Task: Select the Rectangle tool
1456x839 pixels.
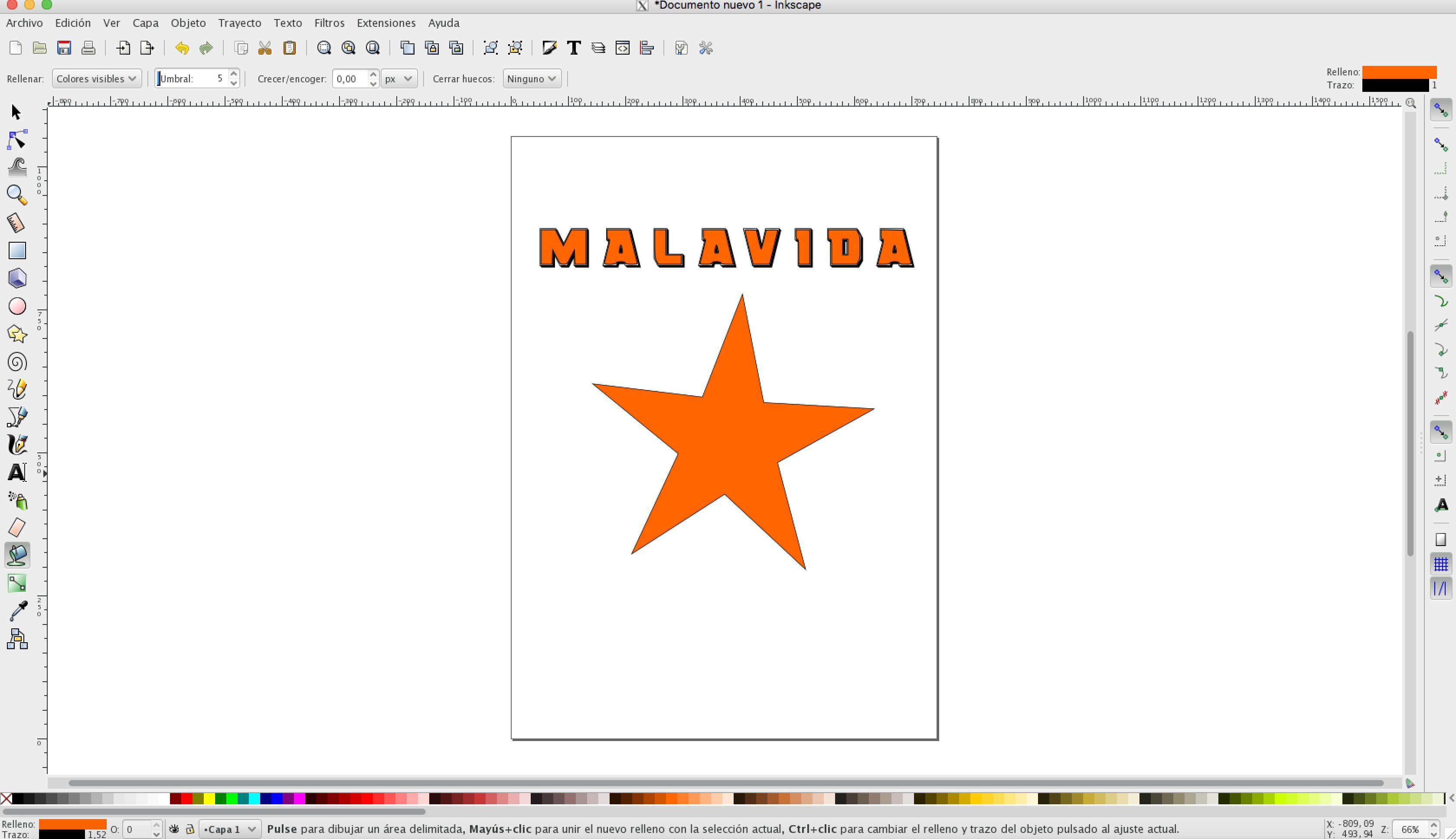Action: click(x=17, y=250)
